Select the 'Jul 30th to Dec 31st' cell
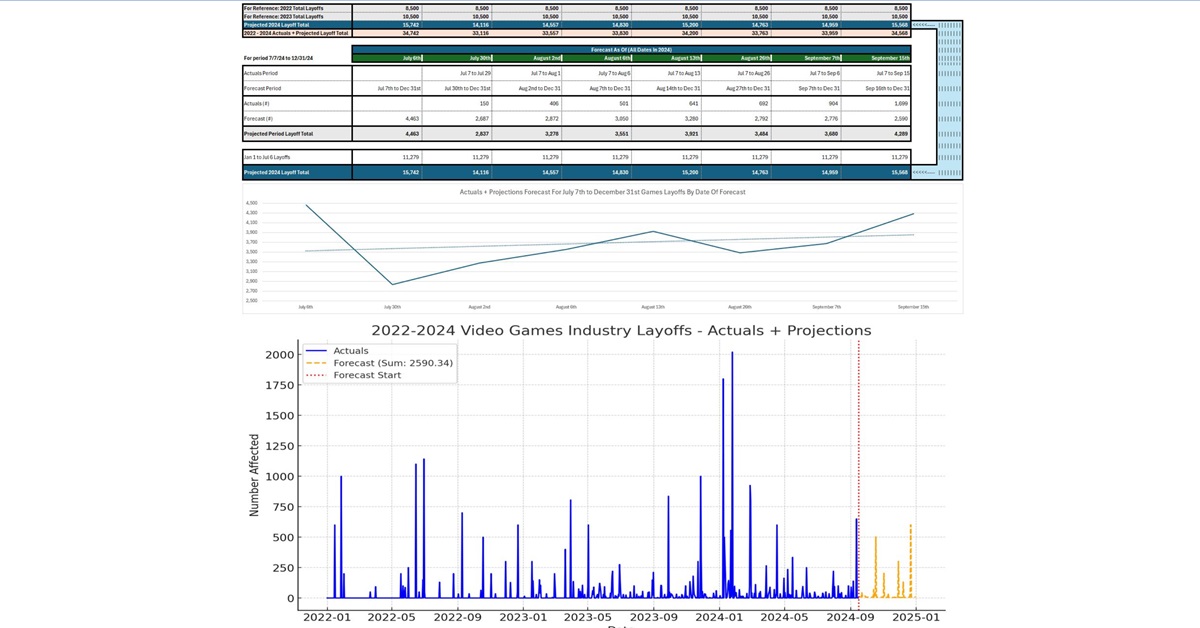 tap(468, 88)
